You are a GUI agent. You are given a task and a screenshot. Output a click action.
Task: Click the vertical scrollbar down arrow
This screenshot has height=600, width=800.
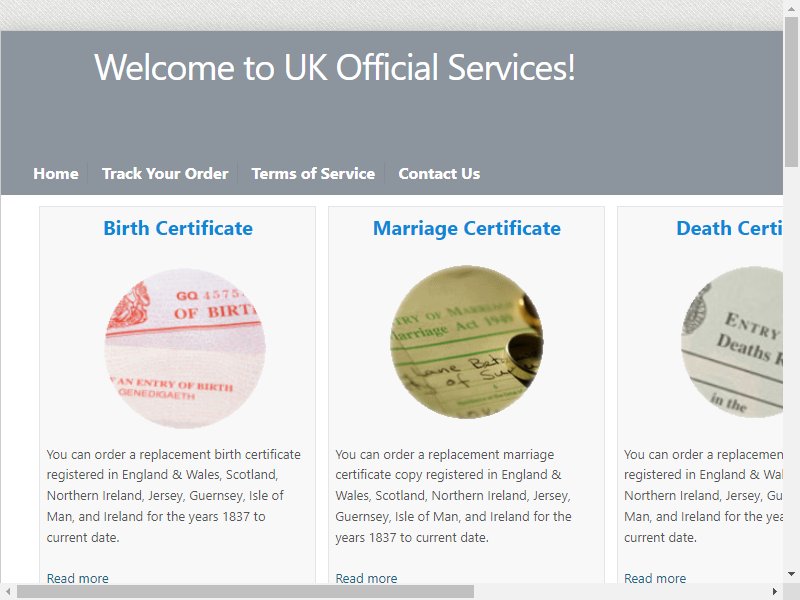(x=791, y=574)
